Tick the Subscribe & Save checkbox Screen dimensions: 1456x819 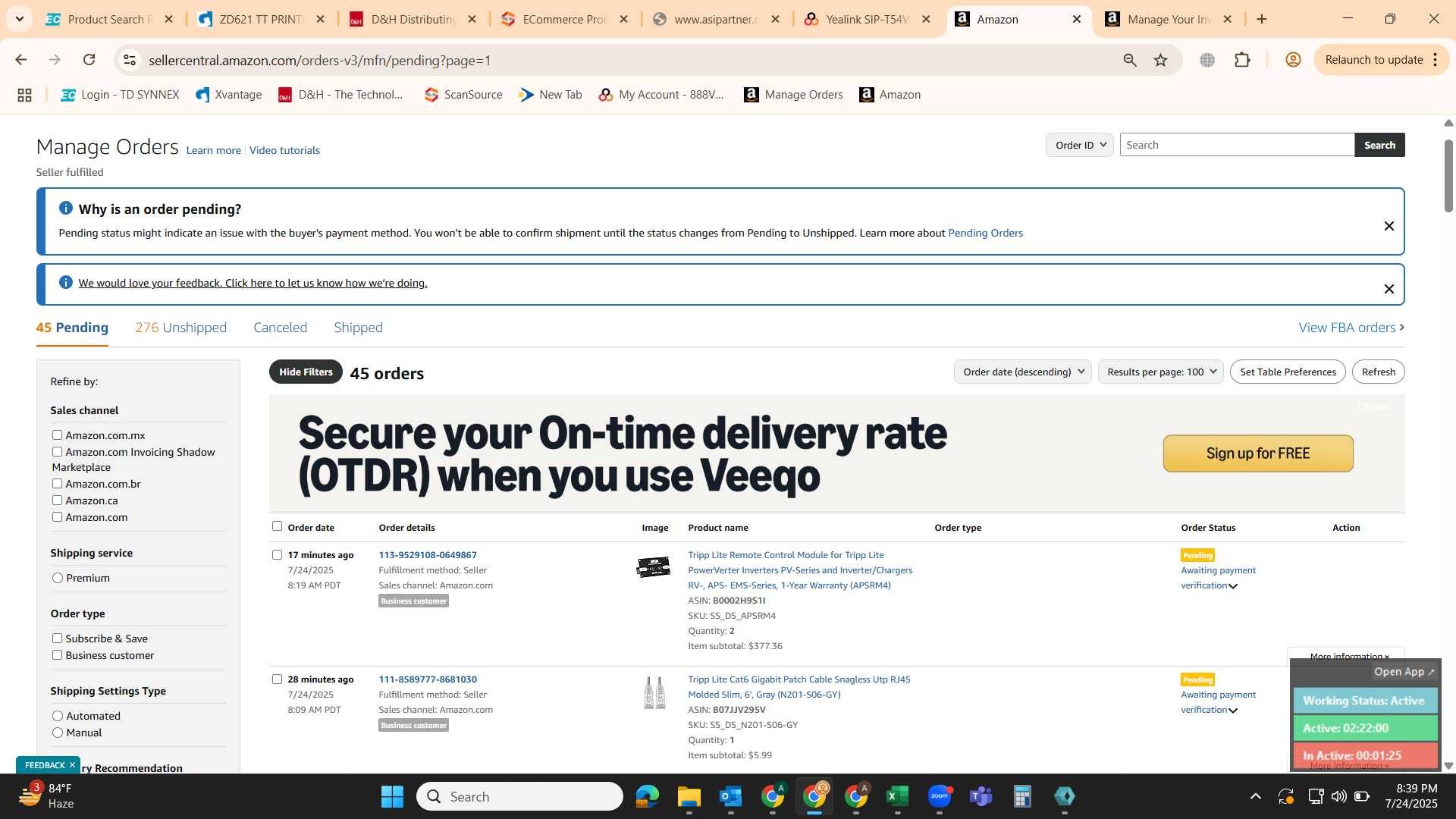tap(57, 638)
